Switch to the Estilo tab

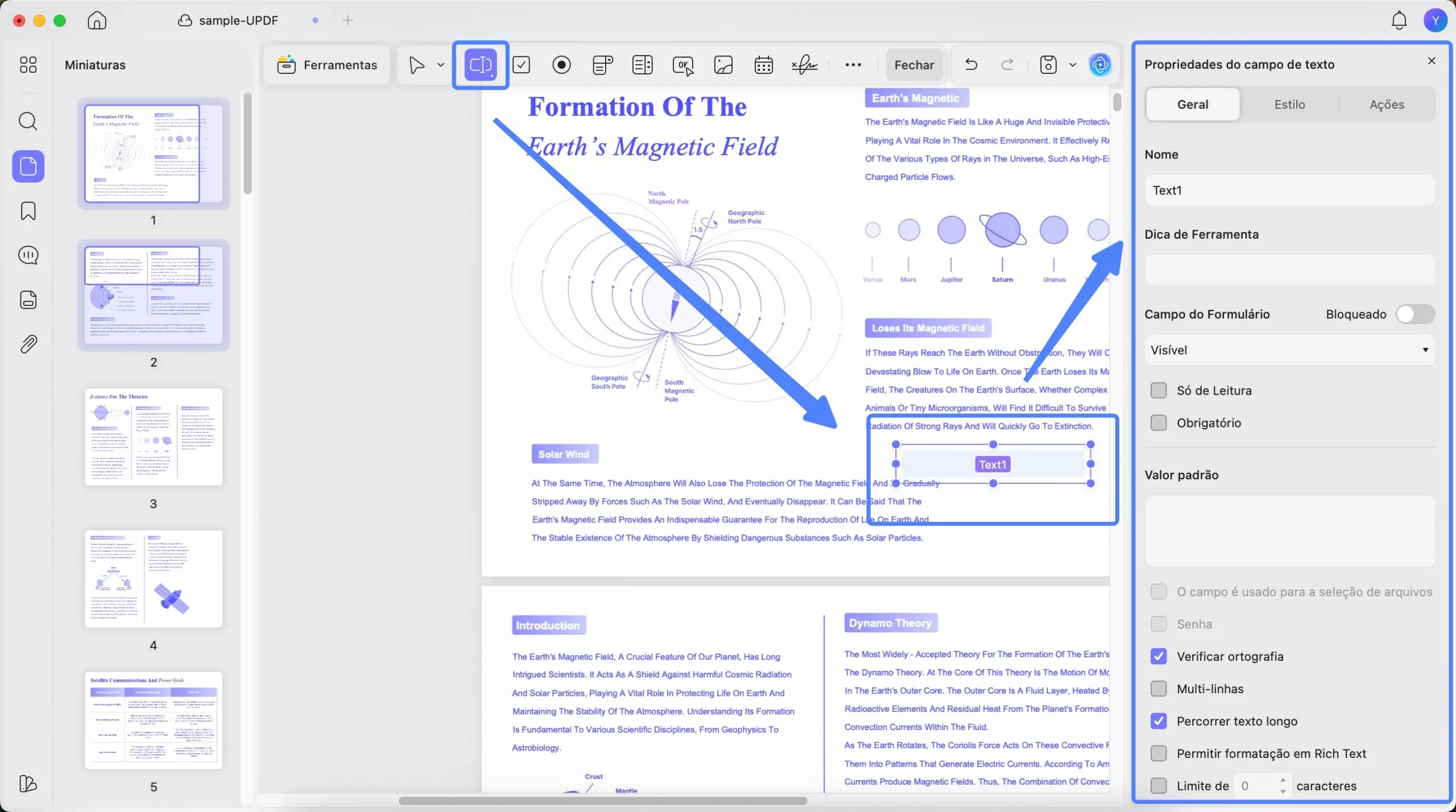pyautogui.click(x=1289, y=104)
